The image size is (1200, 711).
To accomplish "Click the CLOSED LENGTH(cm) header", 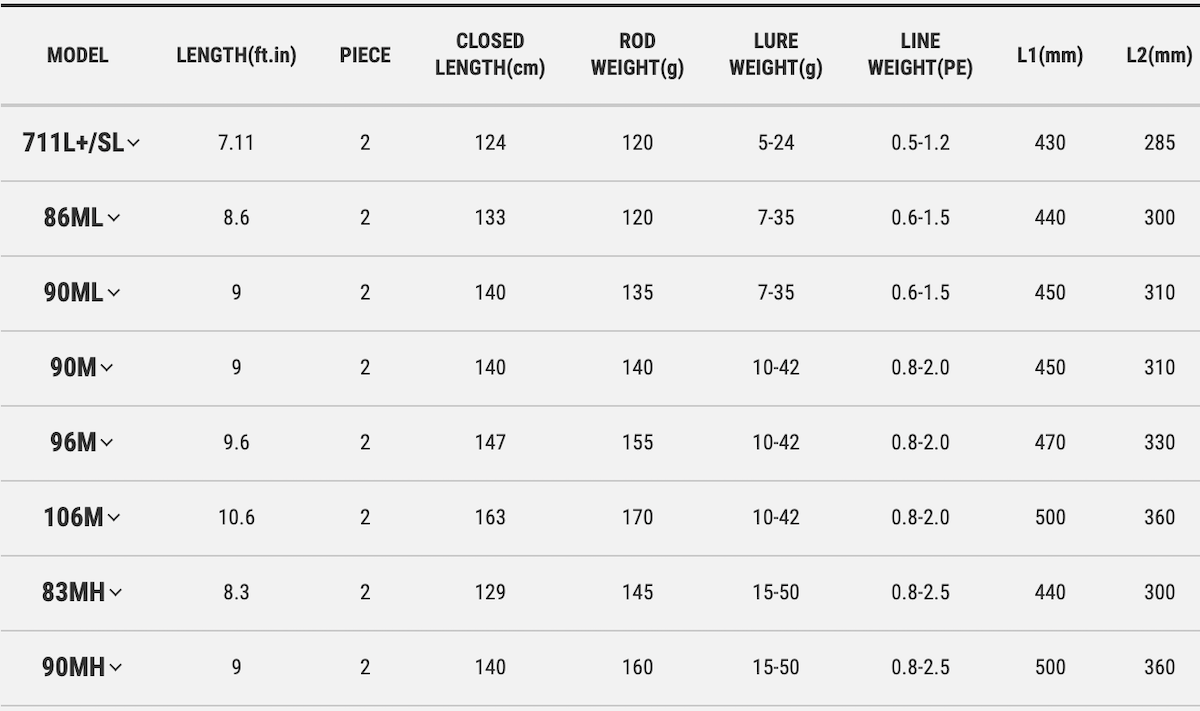I will click(490, 55).
